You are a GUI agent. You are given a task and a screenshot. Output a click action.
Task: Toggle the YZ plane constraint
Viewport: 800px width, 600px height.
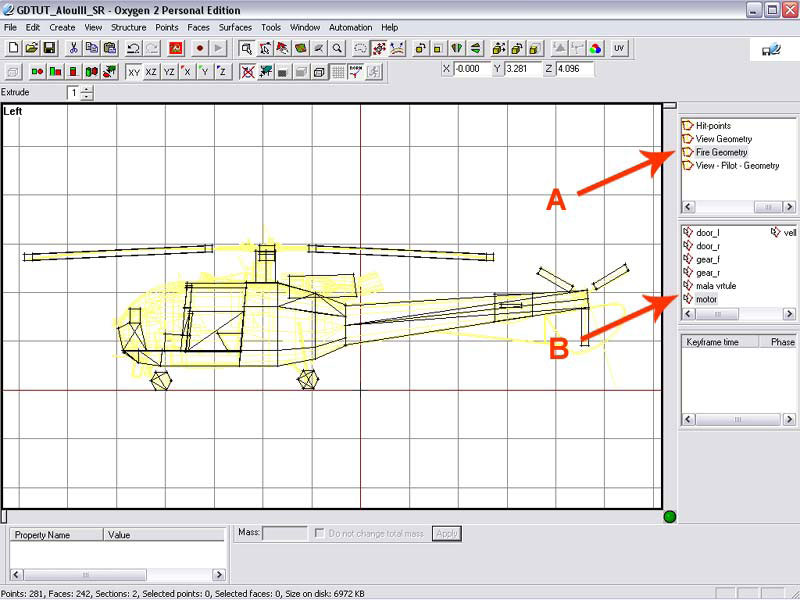tap(169, 72)
